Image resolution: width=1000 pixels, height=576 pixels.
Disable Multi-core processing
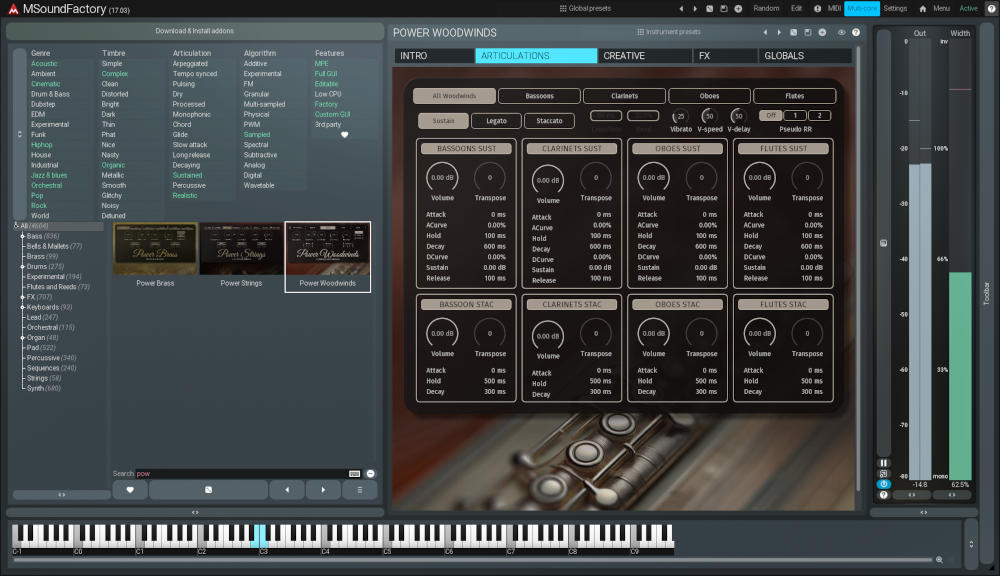coord(863,8)
